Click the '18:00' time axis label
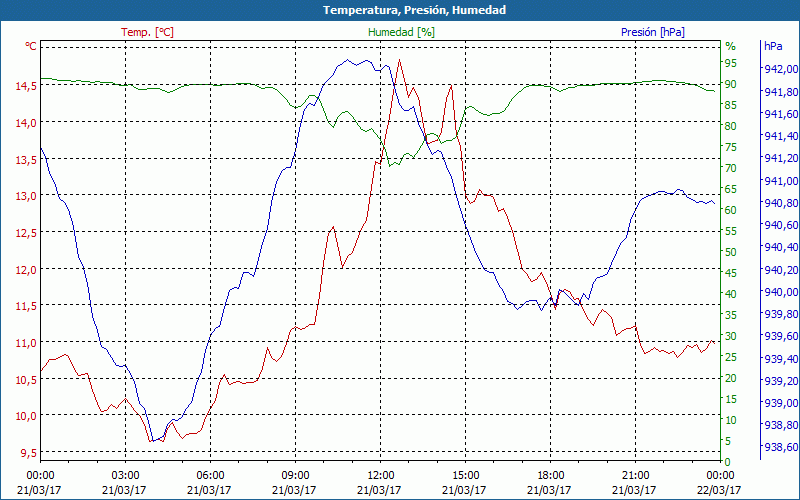800x500 pixels. pyautogui.click(x=549, y=477)
